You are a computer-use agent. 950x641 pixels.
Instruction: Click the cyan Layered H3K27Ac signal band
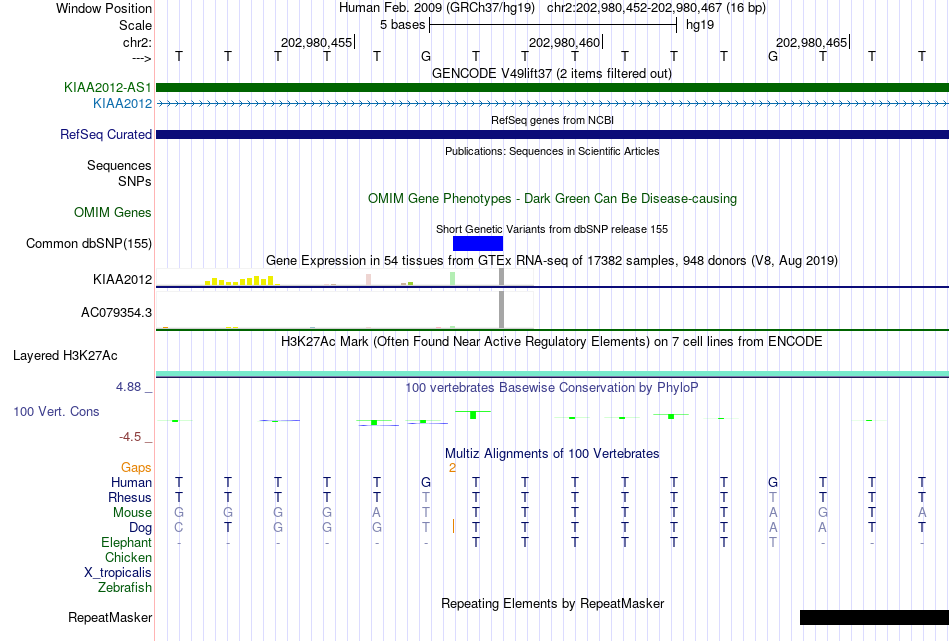(552, 374)
